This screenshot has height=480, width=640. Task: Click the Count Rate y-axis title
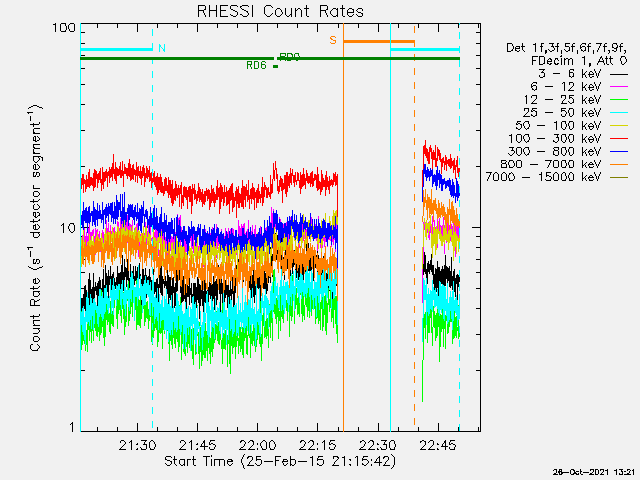point(36,227)
